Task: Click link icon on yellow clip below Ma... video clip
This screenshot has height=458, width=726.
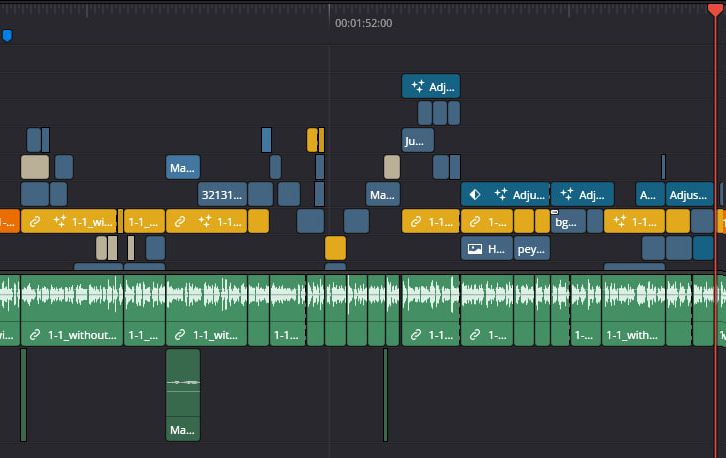Action: (x=180, y=222)
